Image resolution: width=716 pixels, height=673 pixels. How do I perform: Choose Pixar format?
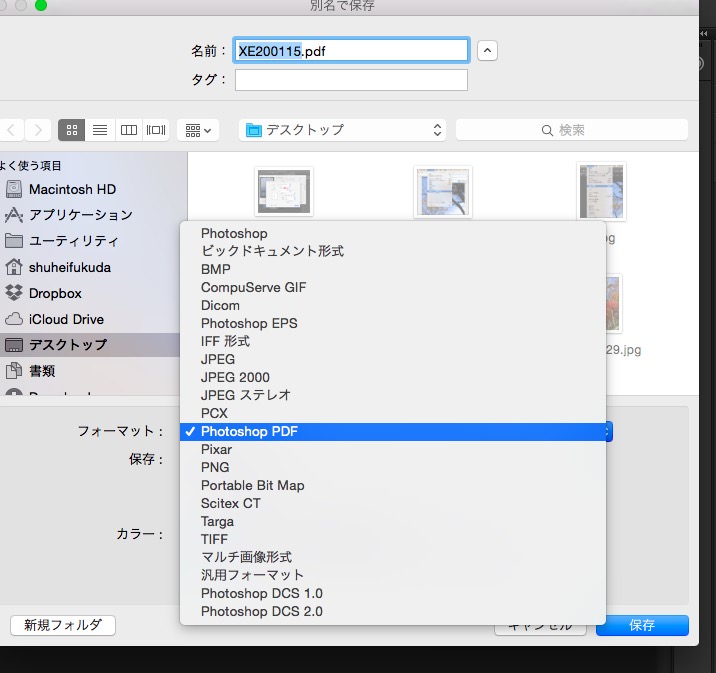click(393, 449)
